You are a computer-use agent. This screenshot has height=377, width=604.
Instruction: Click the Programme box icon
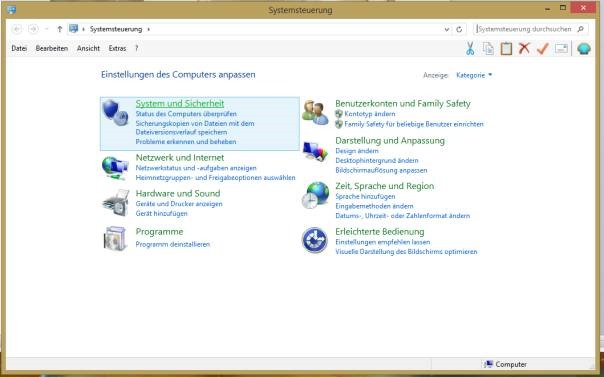tap(115, 239)
